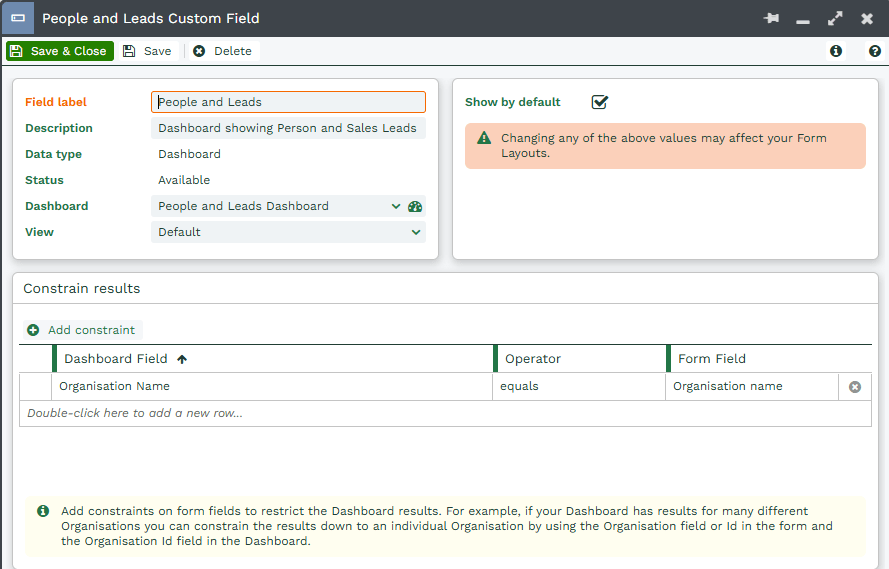Select the Organisation Name row selector cell

(35, 387)
